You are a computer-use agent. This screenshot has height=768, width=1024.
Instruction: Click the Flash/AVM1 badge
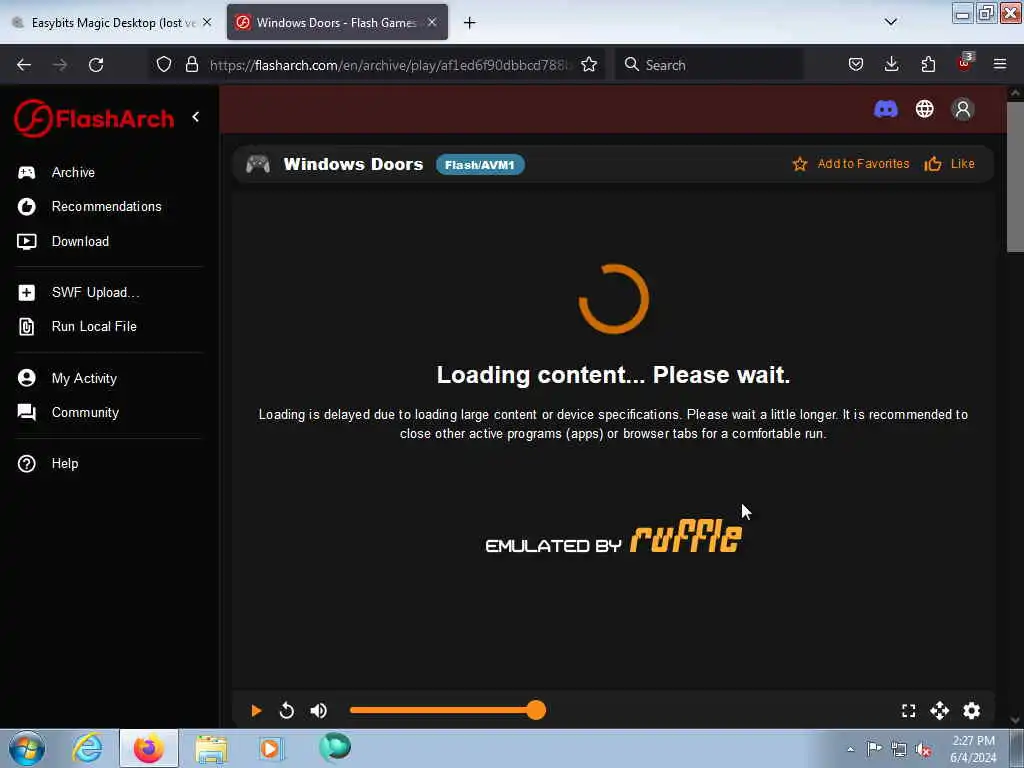[480, 165]
